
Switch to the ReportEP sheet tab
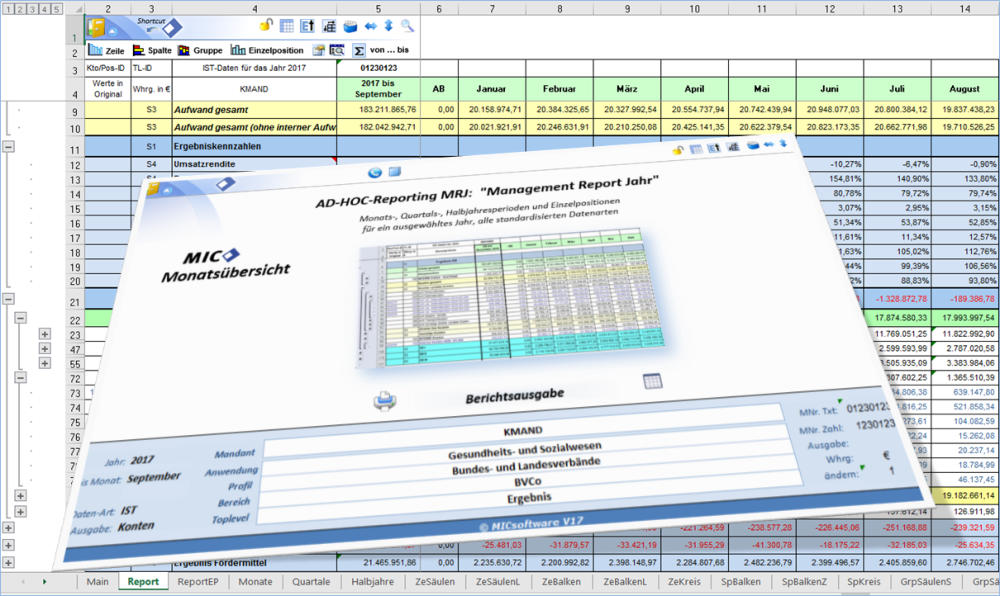(198, 581)
